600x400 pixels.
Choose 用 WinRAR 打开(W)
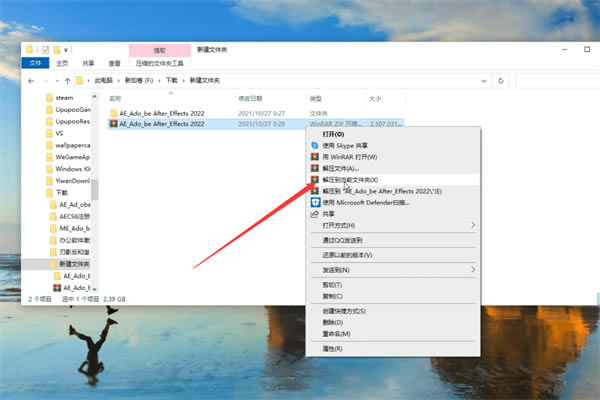[x=393, y=157]
